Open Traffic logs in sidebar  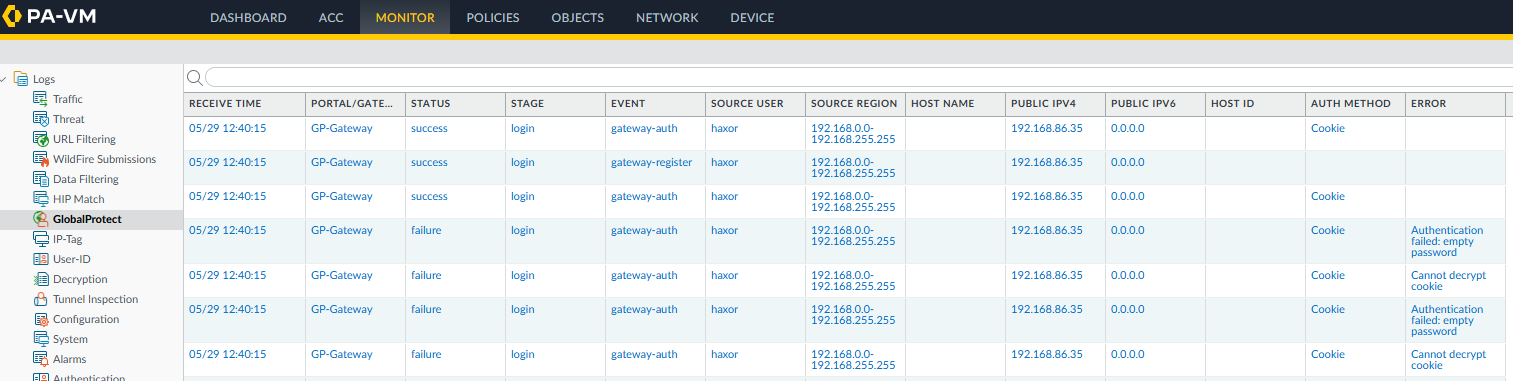tap(68, 99)
